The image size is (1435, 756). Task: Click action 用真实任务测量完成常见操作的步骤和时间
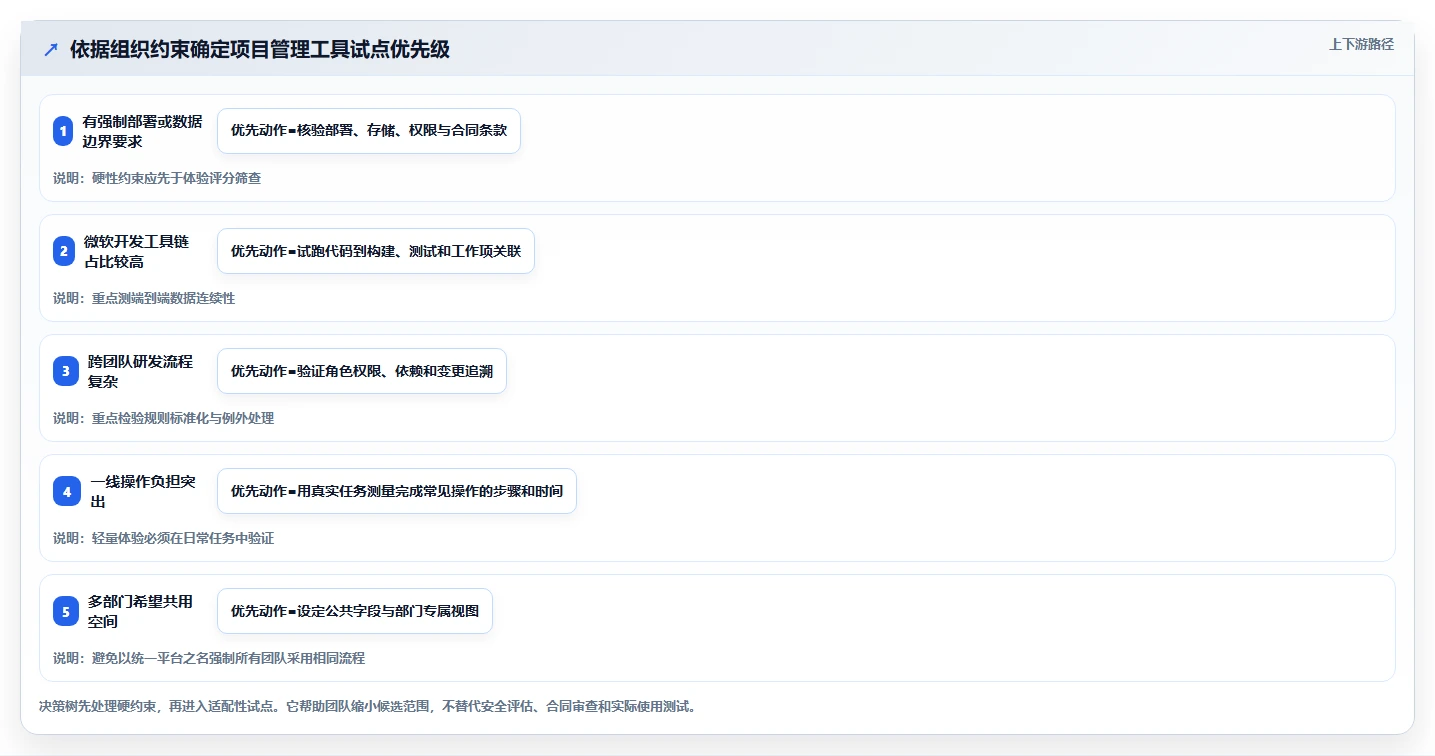[397, 491]
